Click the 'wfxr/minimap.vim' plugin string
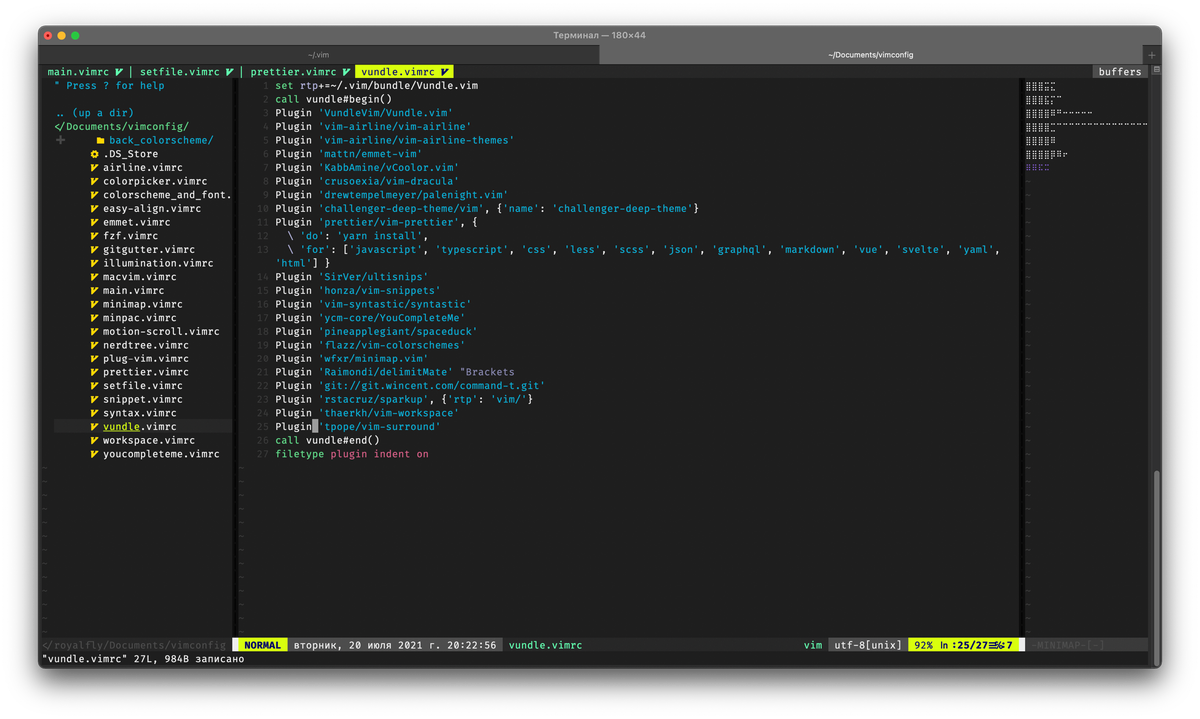 tap(374, 358)
